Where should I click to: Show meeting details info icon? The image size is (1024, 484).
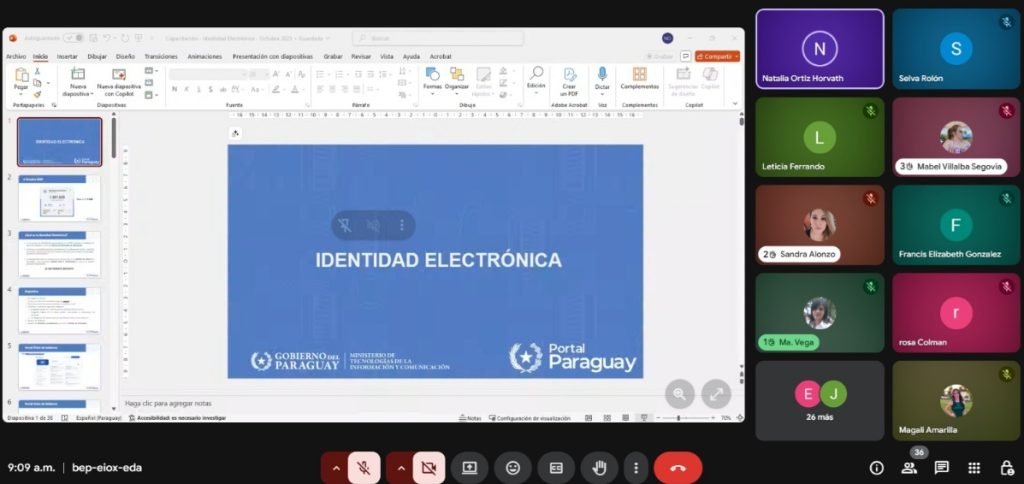pyautogui.click(x=877, y=467)
